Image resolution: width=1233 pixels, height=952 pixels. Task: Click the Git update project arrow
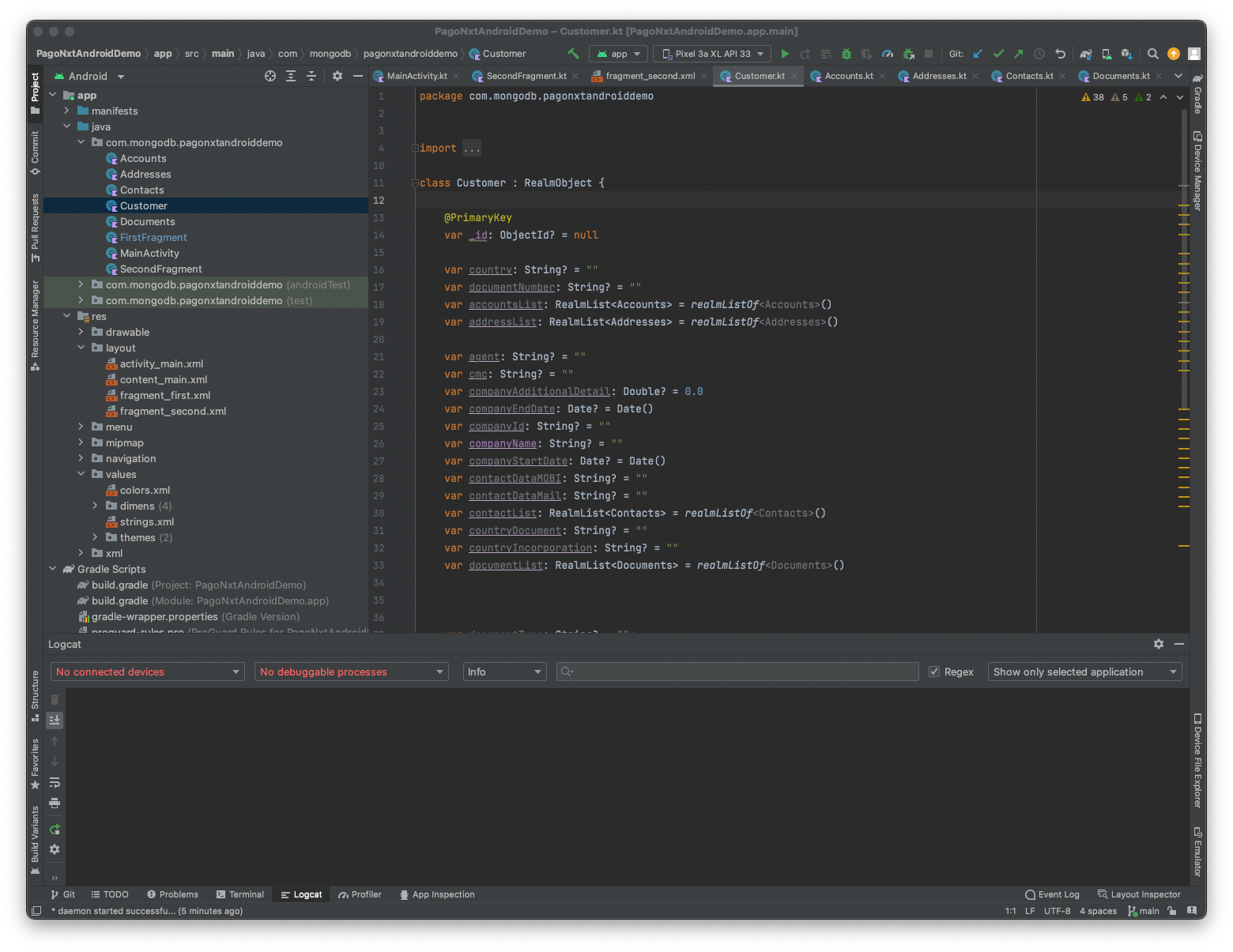pos(978,54)
